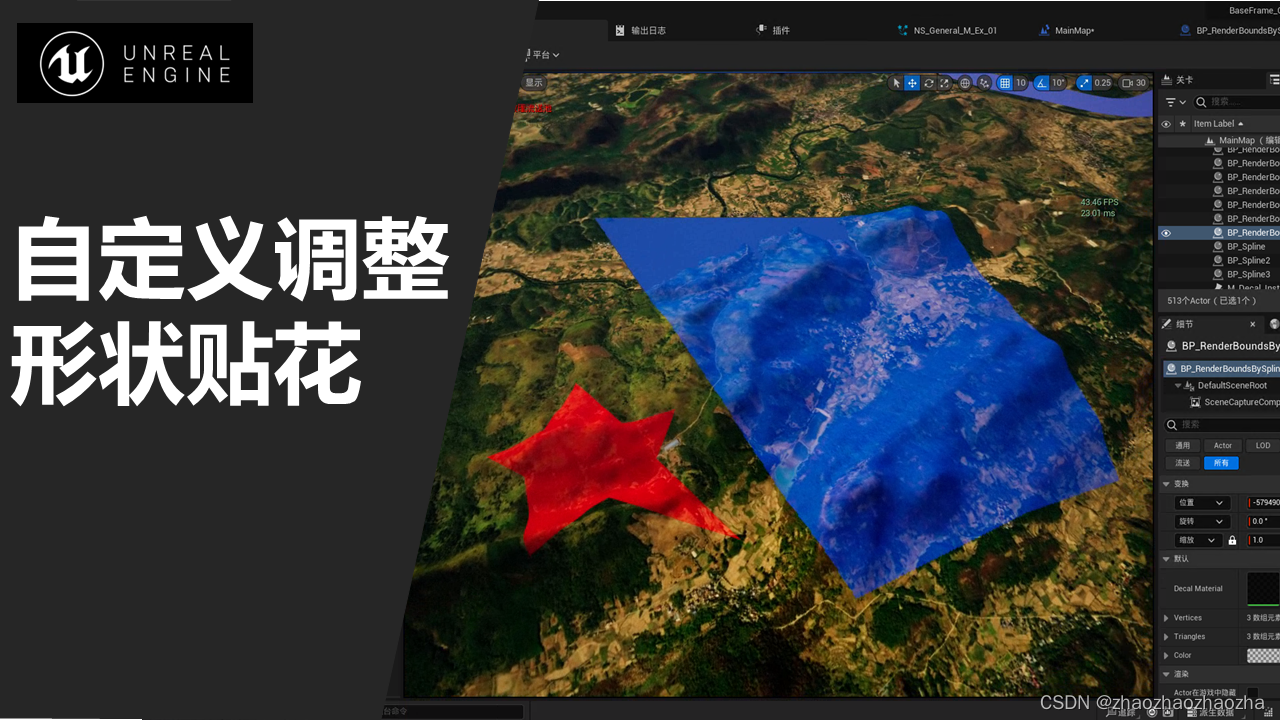Edit the location X value field

(x=1264, y=503)
